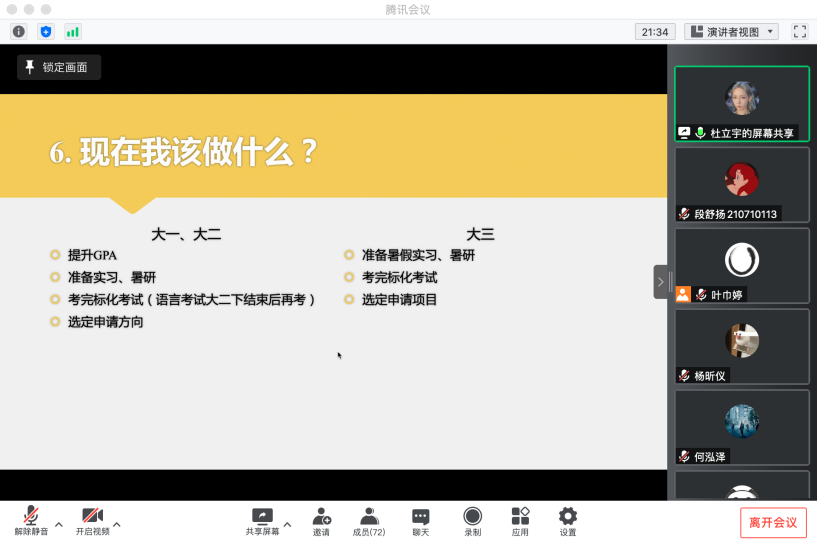817x545 pixels.
Task: Toggle 锁定画面 pin button
Action: (x=58, y=67)
